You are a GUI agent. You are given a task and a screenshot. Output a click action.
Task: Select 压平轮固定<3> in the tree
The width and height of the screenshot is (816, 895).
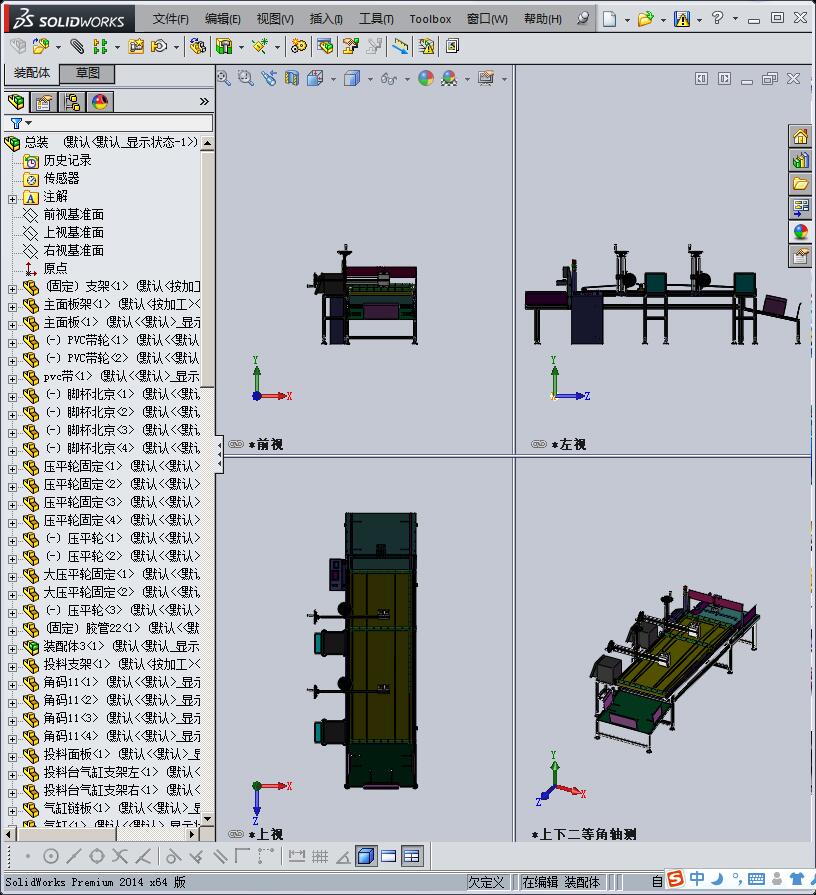click(122, 502)
